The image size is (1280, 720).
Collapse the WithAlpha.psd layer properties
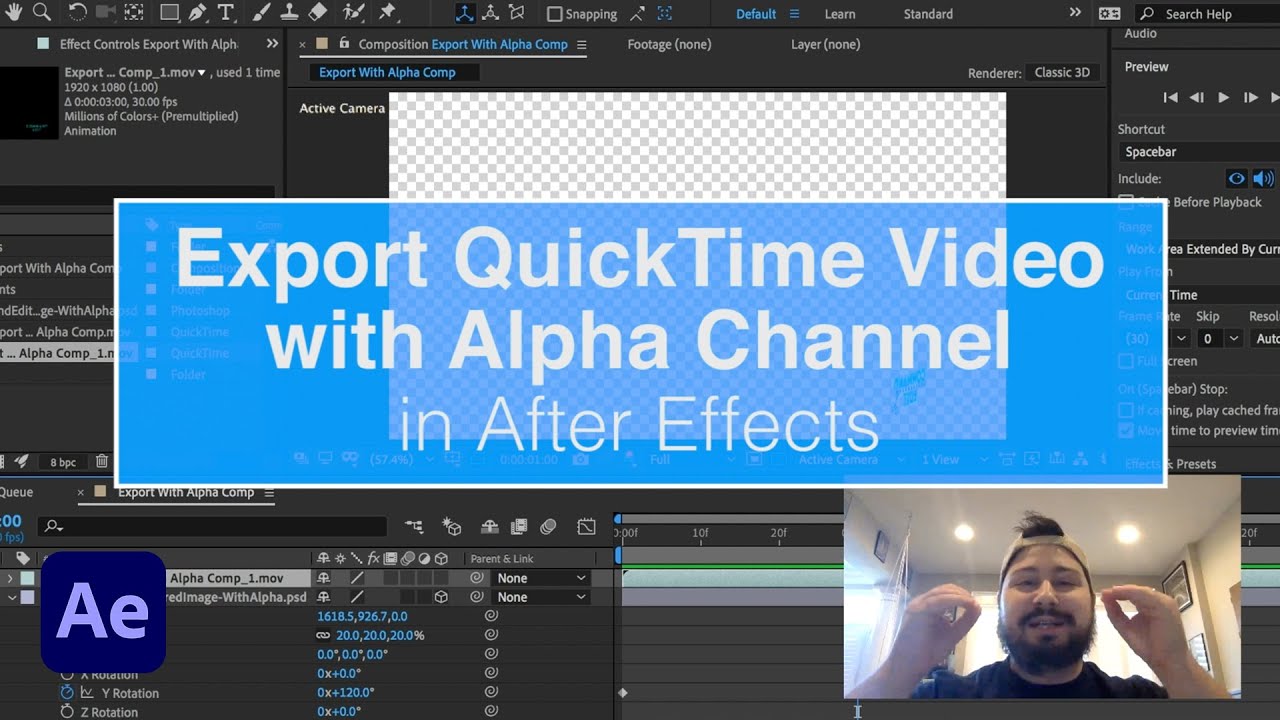click(x=11, y=597)
